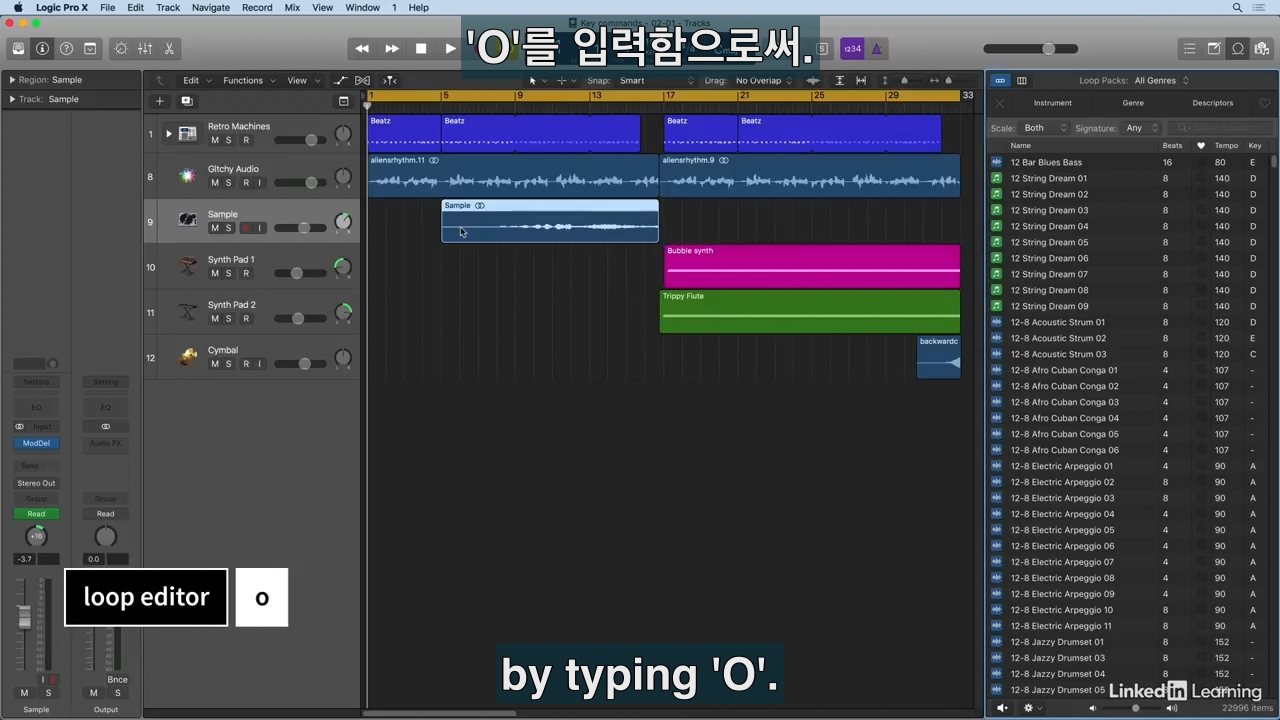Open the Window menu in menu bar
Image resolution: width=1280 pixels, height=720 pixels.
click(362, 7)
